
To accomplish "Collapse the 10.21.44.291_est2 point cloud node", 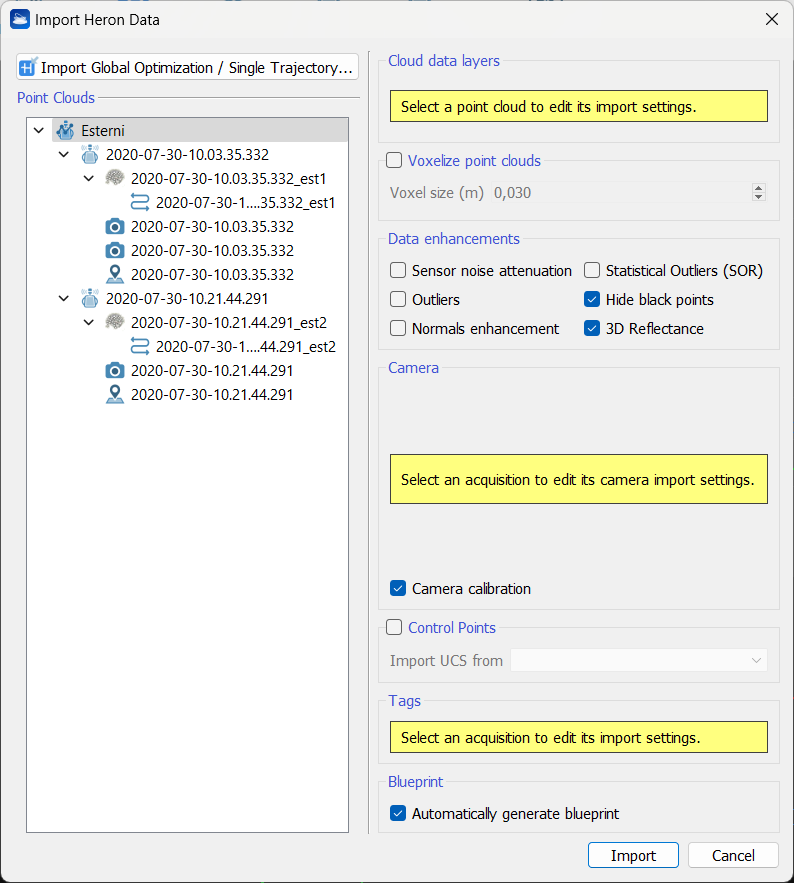I will coord(89,323).
